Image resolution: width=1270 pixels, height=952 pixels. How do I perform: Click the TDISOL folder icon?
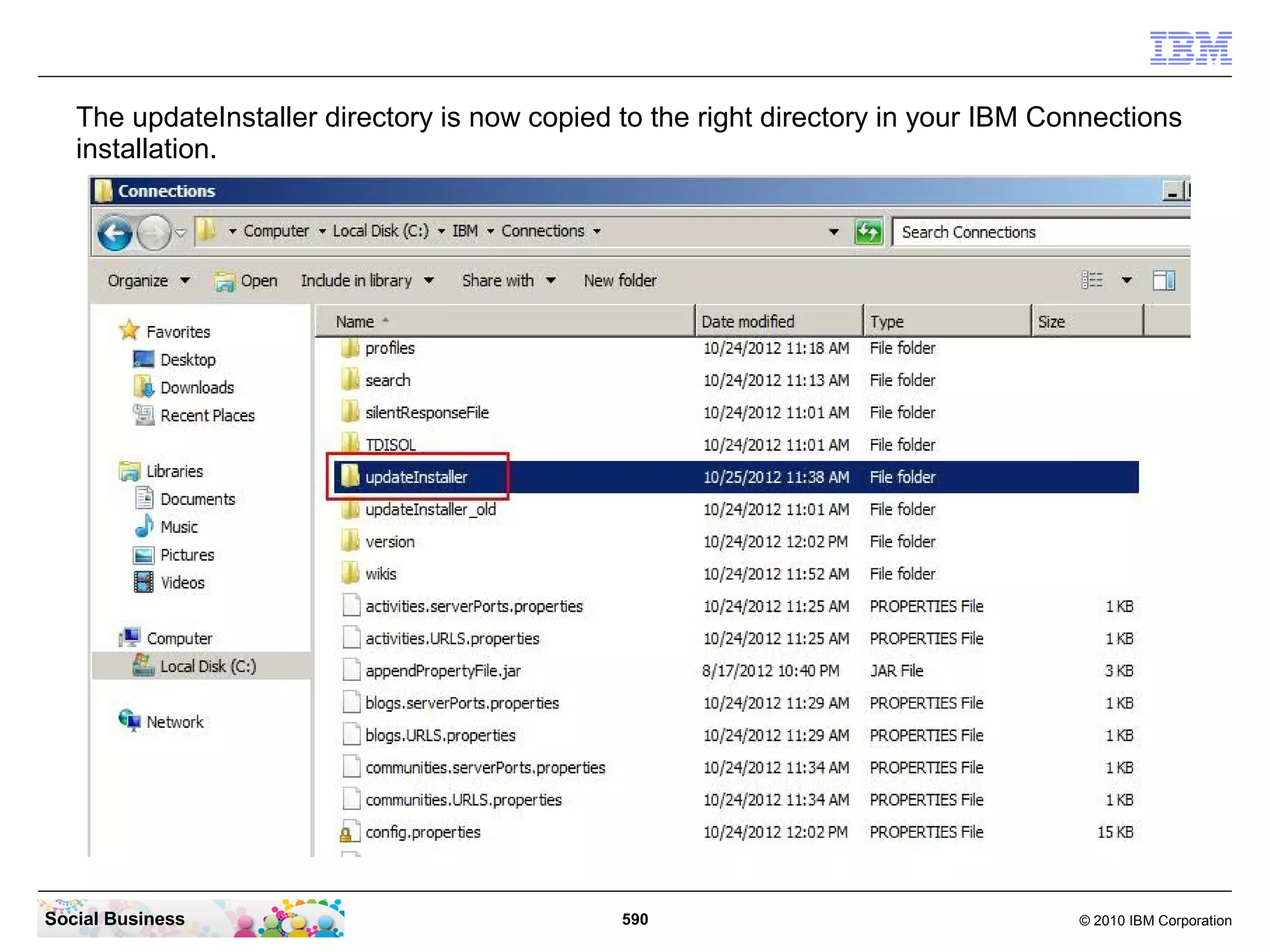(350, 443)
